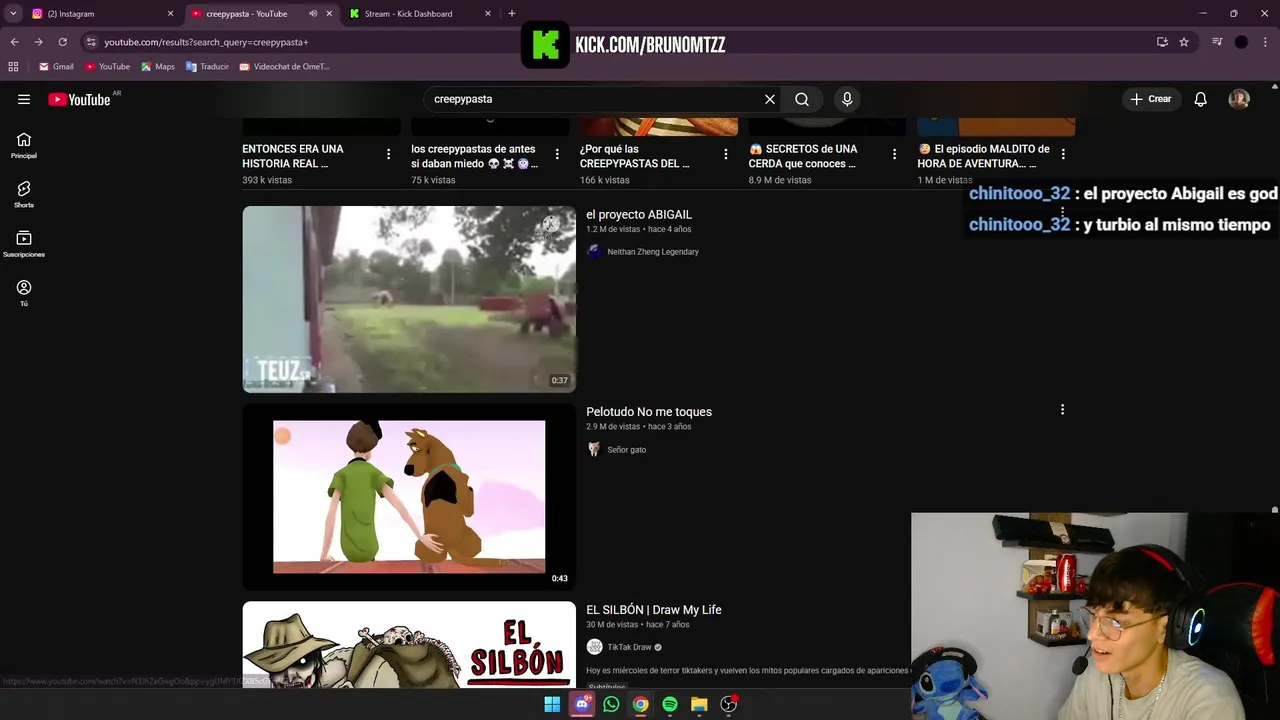Open the Gmail bookmark

56,67
